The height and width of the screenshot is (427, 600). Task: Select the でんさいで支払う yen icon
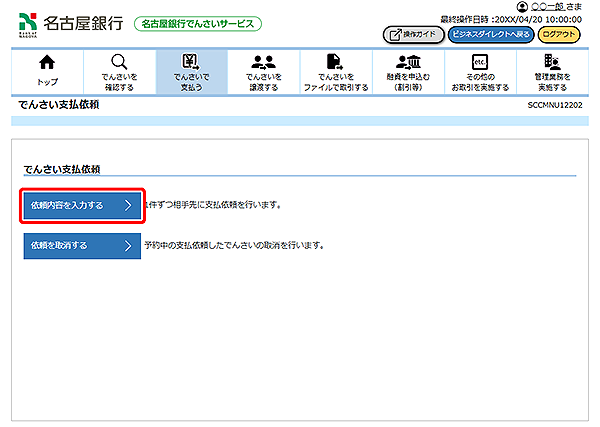coord(191,63)
